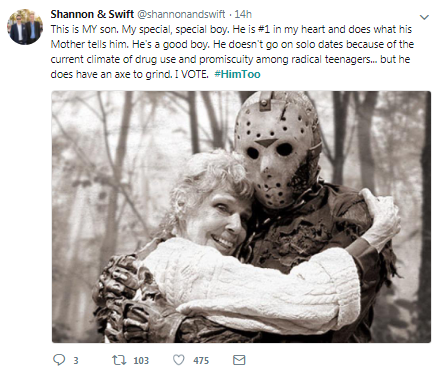This screenshot has height=371, width=438.
Task: Click the reply speech bubble icon
Action: [x=59, y=360]
